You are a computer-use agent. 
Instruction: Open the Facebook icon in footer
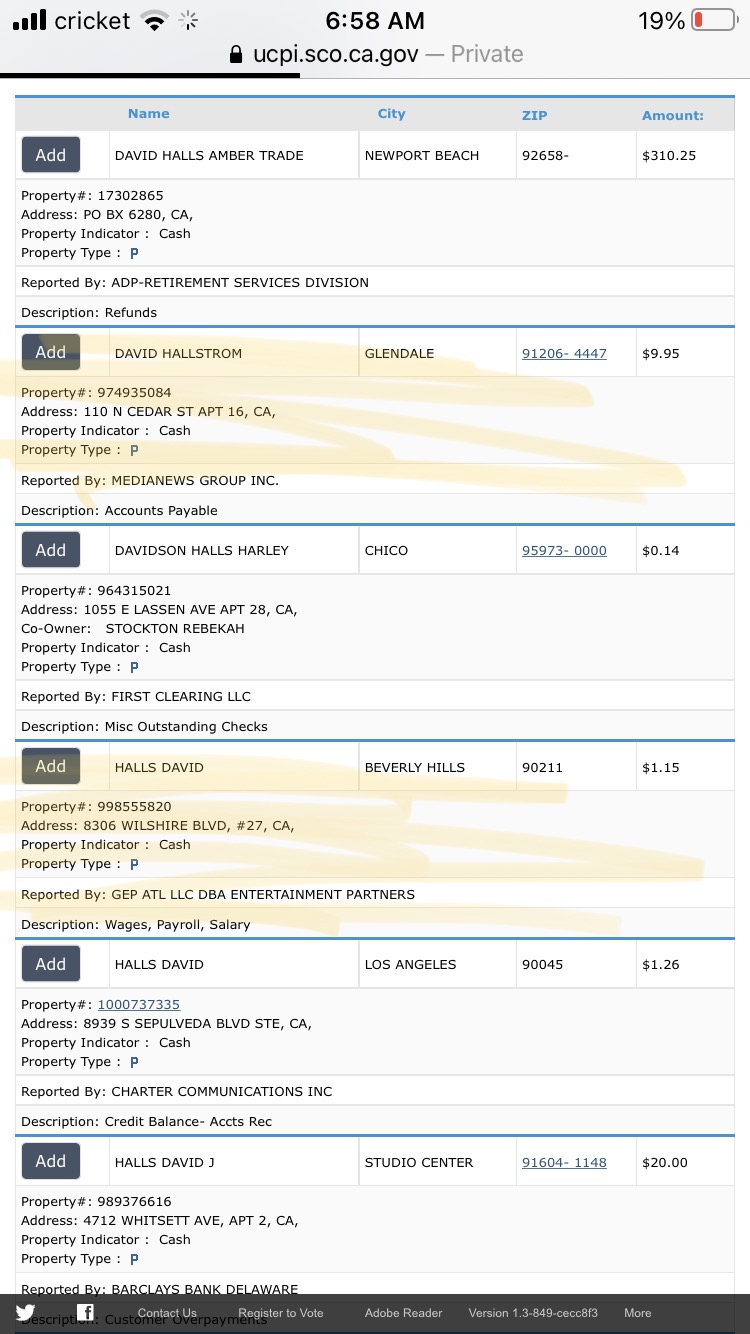[86, 1313]
